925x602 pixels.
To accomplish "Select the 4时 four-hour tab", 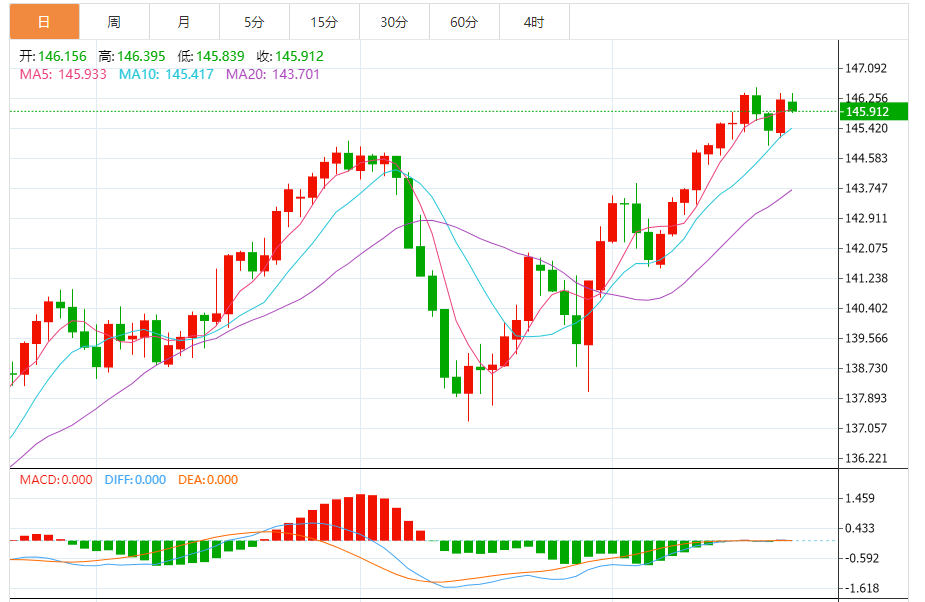I will 534,22.
